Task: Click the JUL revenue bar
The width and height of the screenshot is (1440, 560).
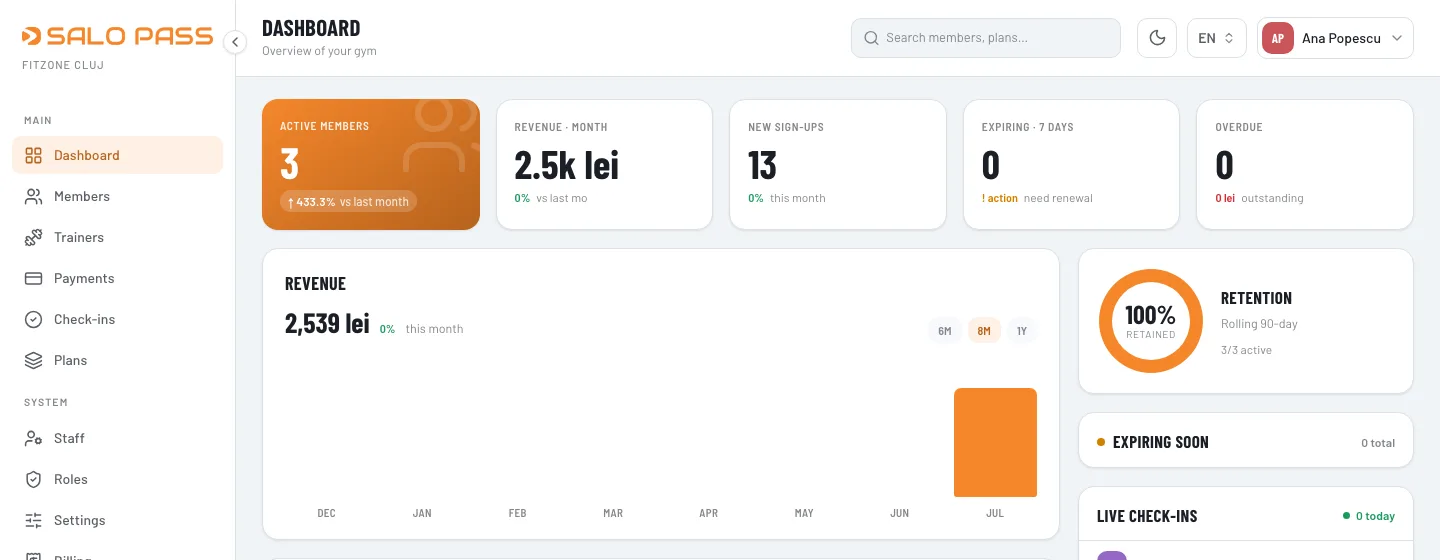Action: coord(995,442)
